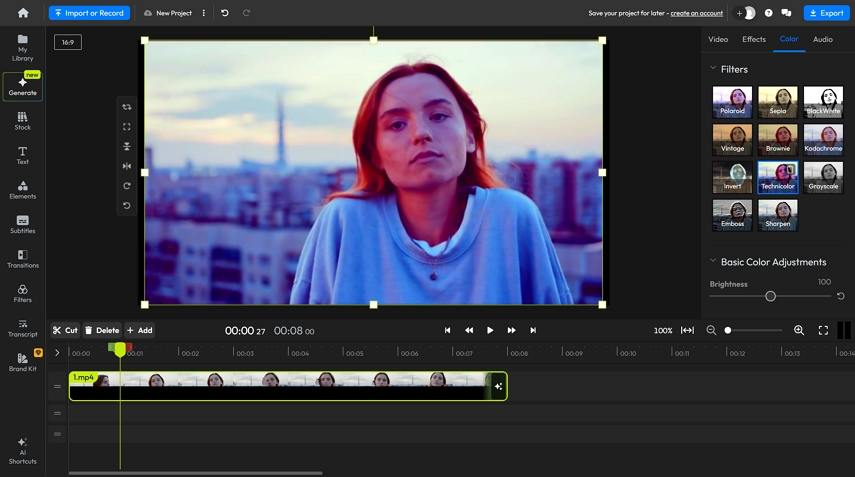855x477 pixels.
Task: Open the Transitions panel
Action: [x=22, y=259]
